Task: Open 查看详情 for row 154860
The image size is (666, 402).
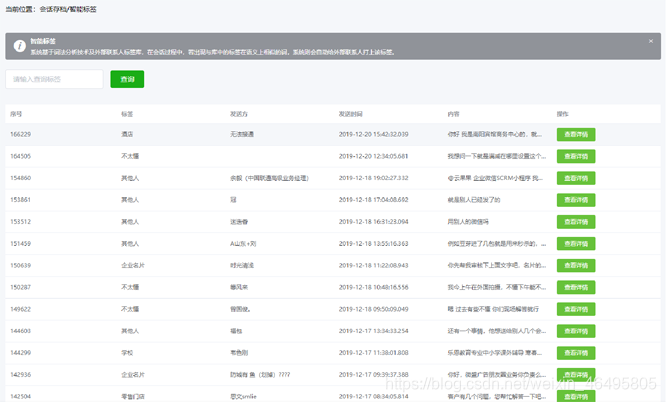Action: (576, 178)
